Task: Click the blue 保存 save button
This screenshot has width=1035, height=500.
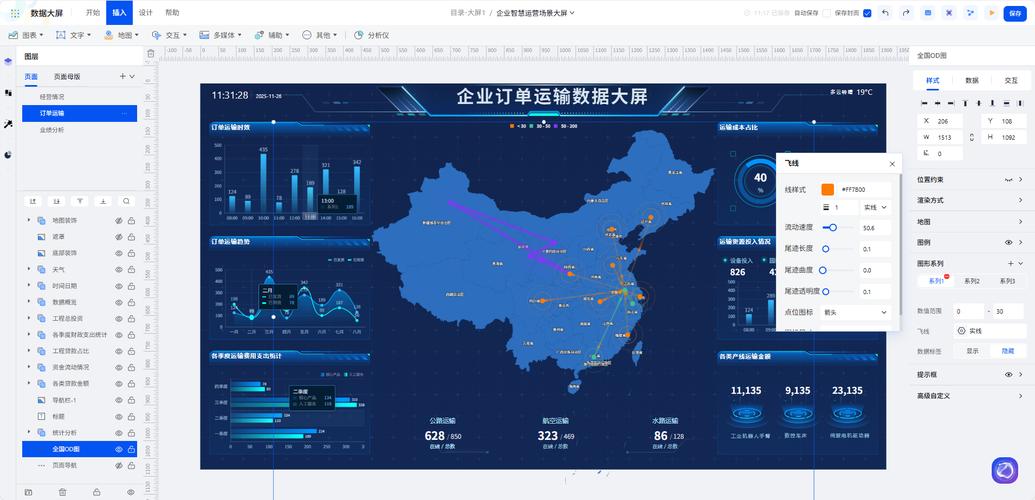Action: click(x=1014, y=13)
